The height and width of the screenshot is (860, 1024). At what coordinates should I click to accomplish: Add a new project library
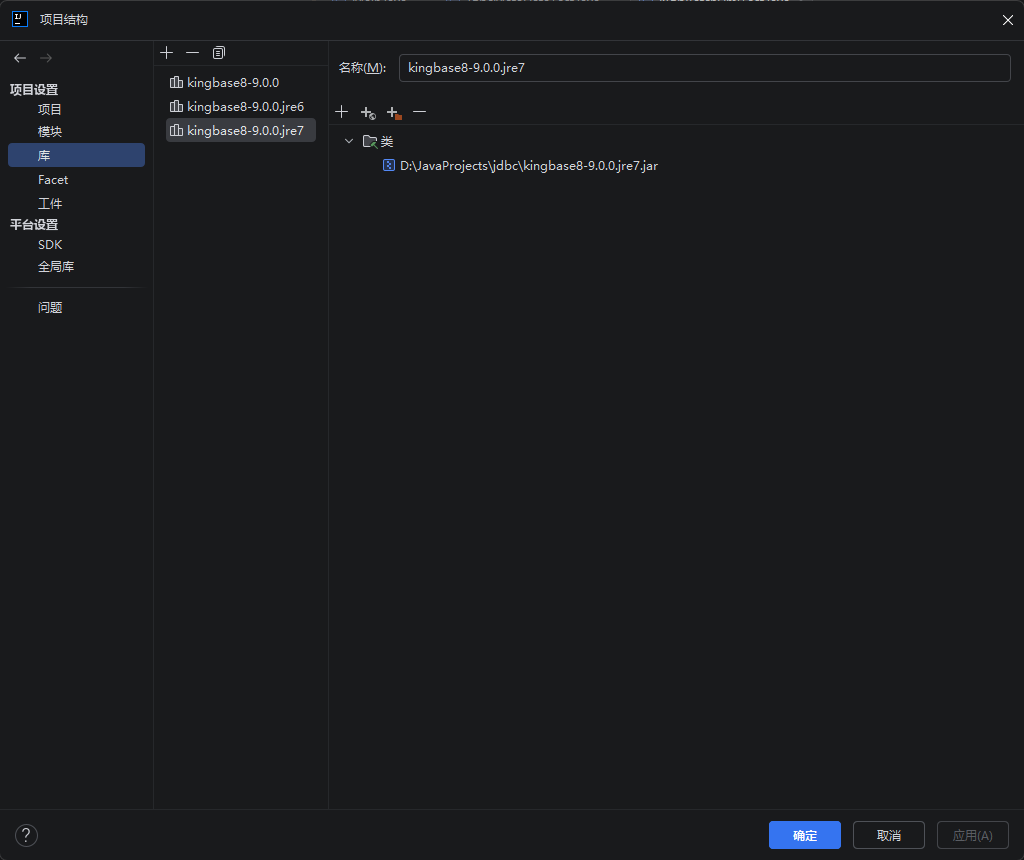point(167,53)
